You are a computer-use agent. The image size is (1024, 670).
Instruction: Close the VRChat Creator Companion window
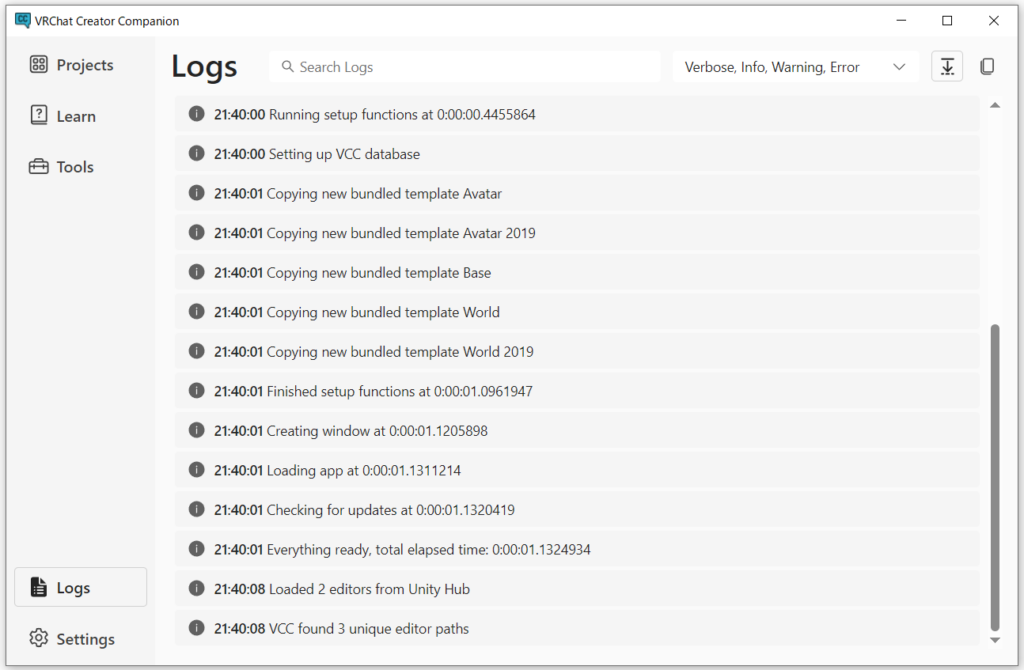[x=993, y=20]
